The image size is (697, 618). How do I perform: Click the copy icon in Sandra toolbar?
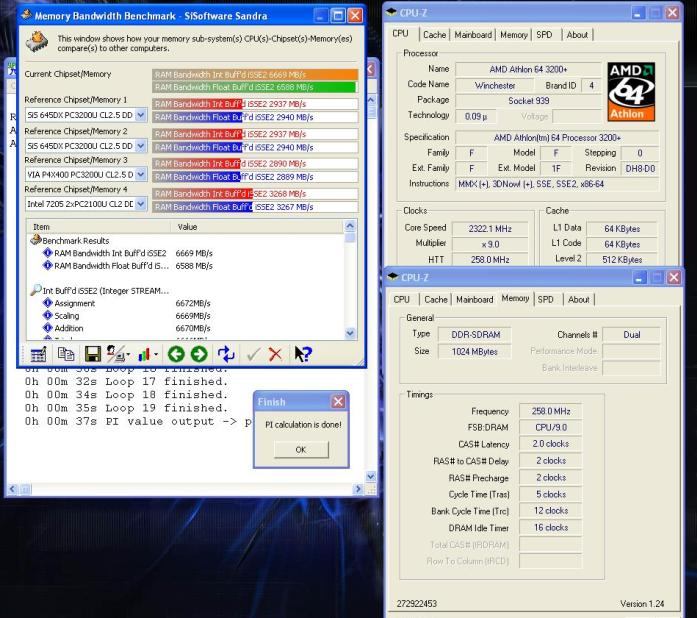(66, 354)
